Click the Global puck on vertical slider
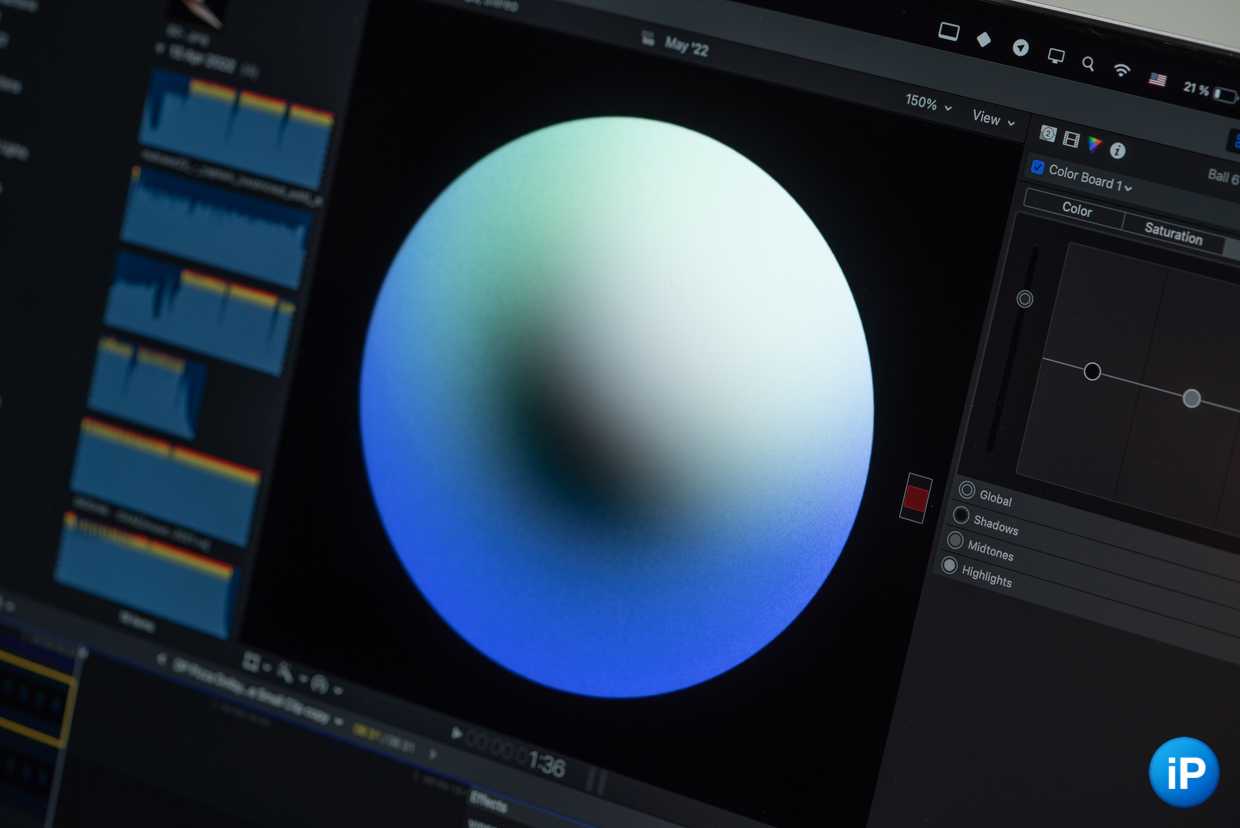This screenshot has width=1240, height=828. [1024, 299]
